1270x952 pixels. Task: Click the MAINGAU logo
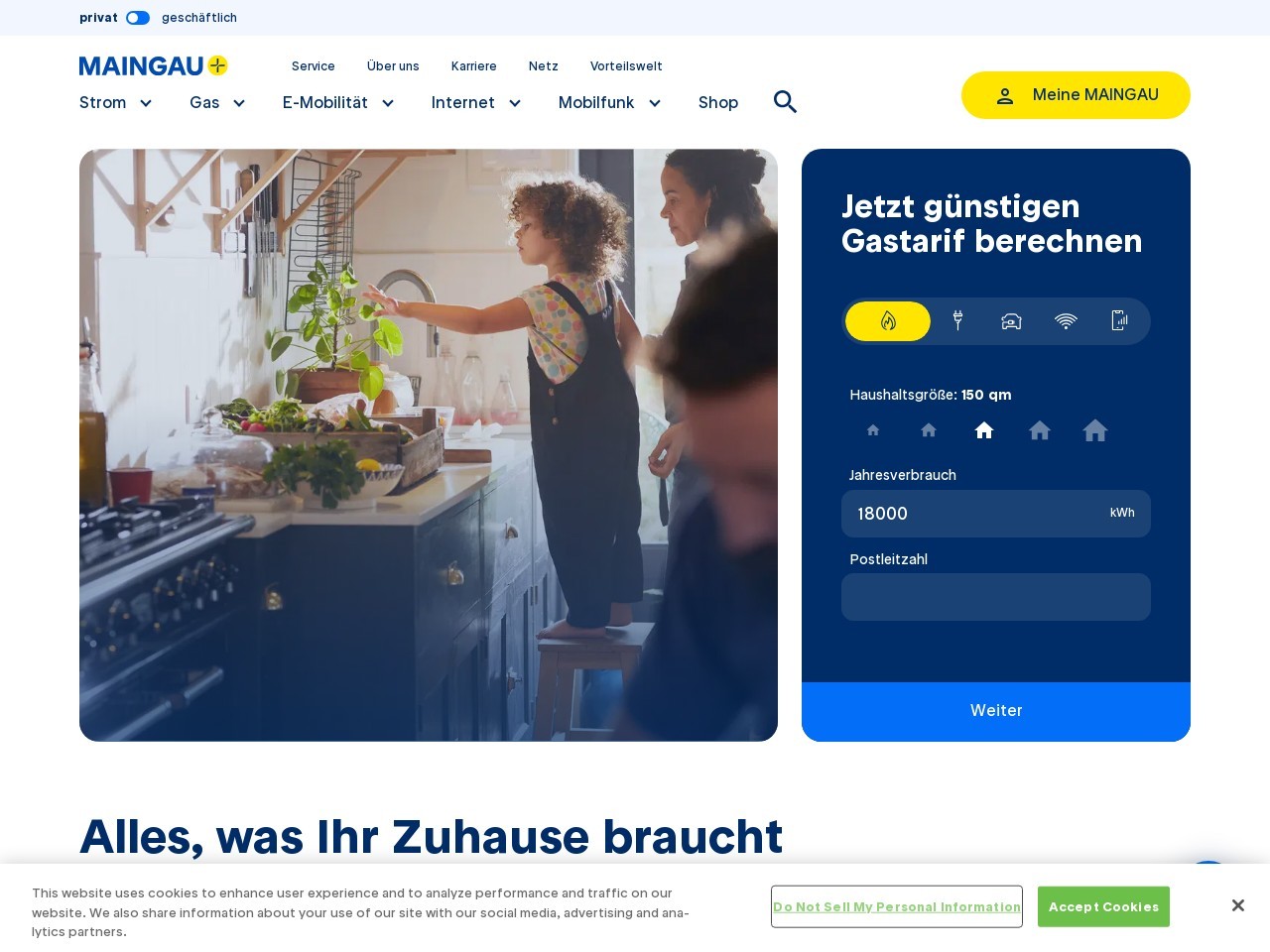[x=154, y=65]
